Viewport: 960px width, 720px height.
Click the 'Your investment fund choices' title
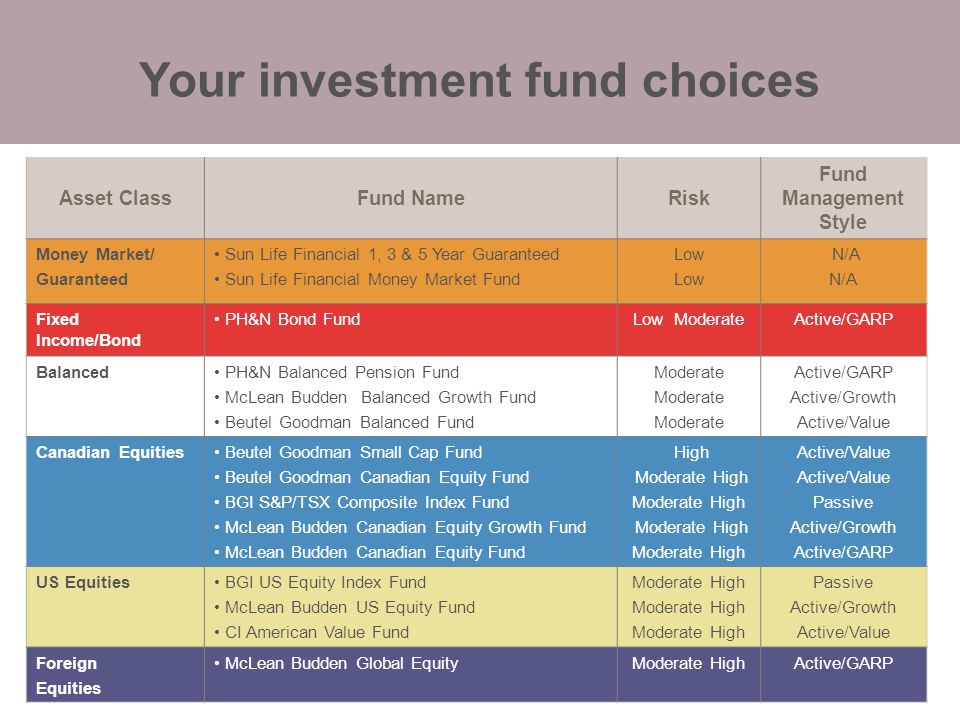[479, 80]
